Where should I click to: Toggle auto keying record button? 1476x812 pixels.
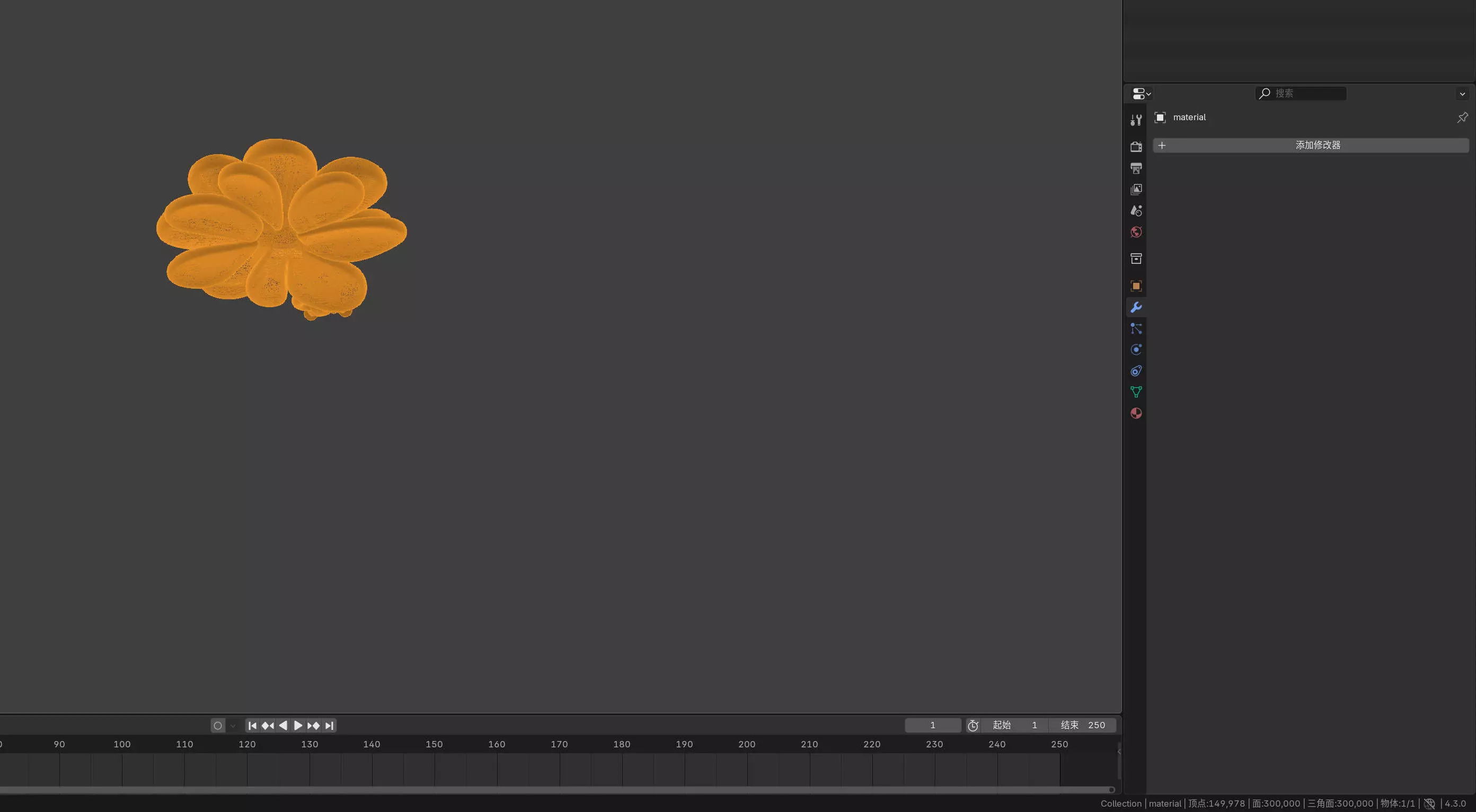(218, 726)
